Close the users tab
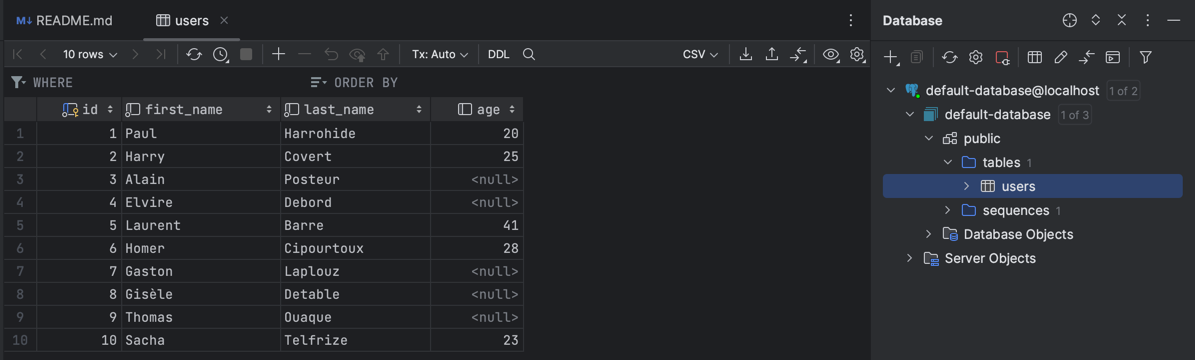The image size is (1195, 360). point(224,21)
